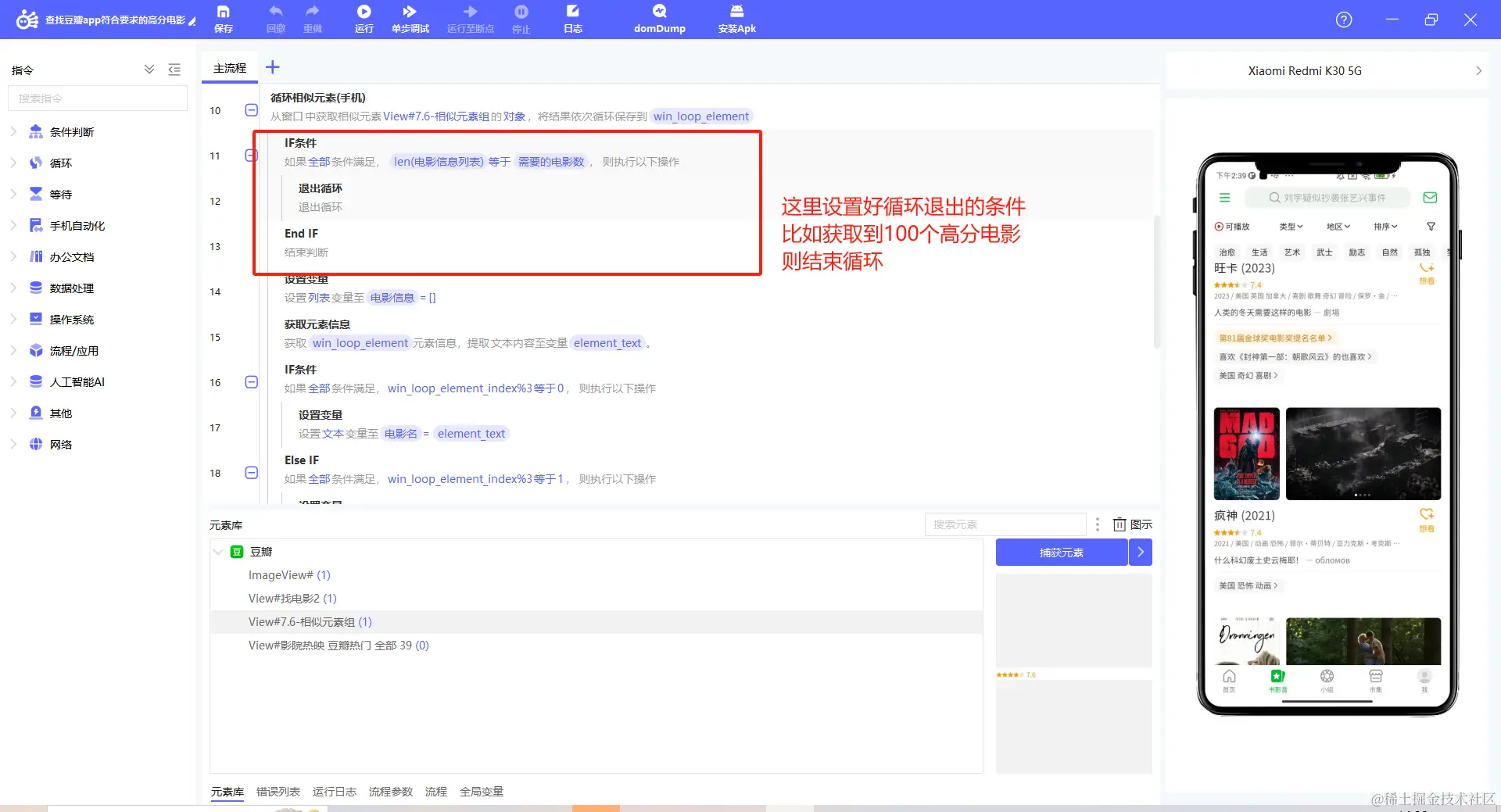1501x812 pixels.
Task: Click the element_text variable in step 15
Action: pyautogui.click(x=607, y=343)
